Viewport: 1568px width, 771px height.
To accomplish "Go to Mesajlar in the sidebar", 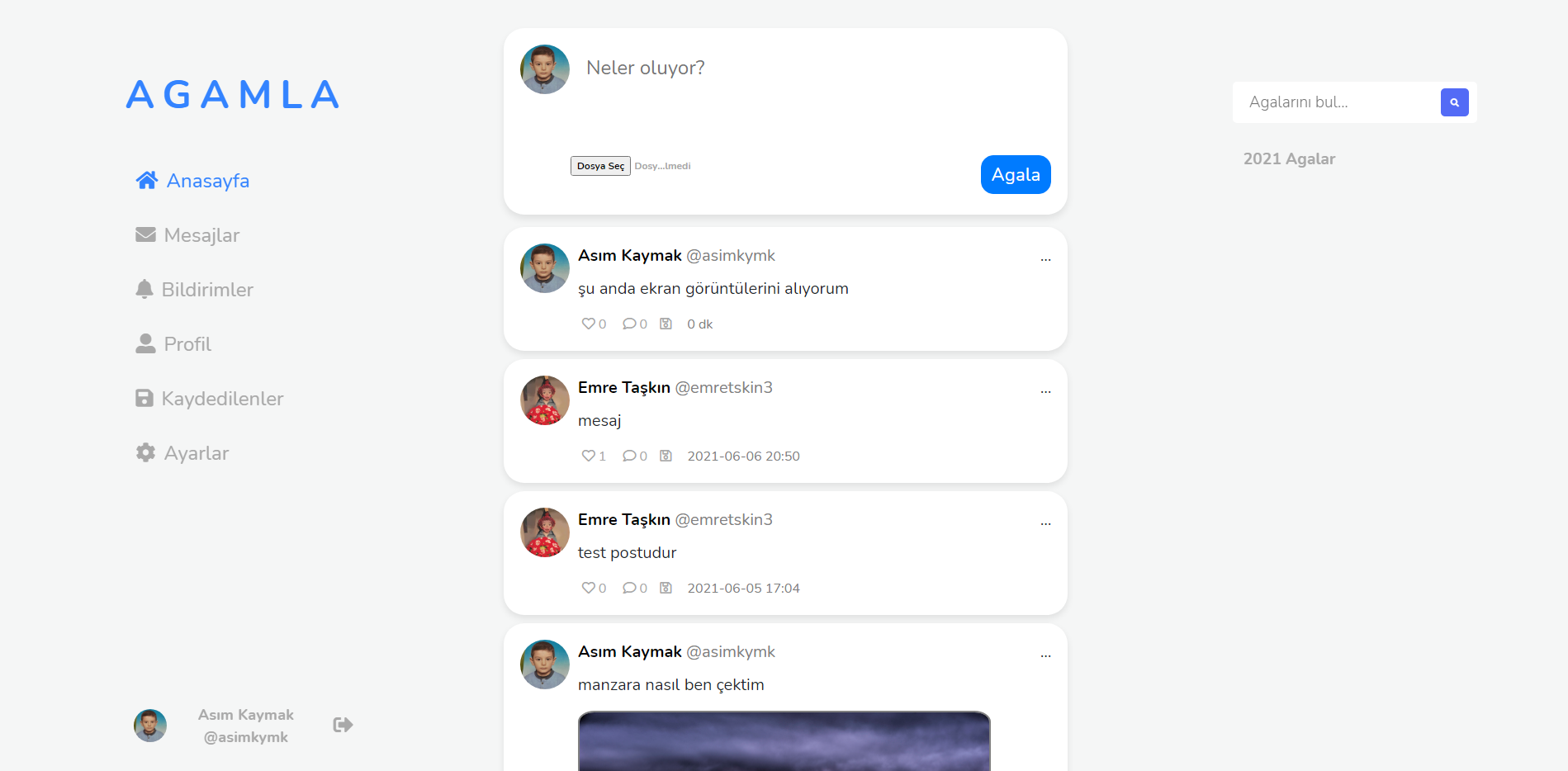I will pos(187,235).
